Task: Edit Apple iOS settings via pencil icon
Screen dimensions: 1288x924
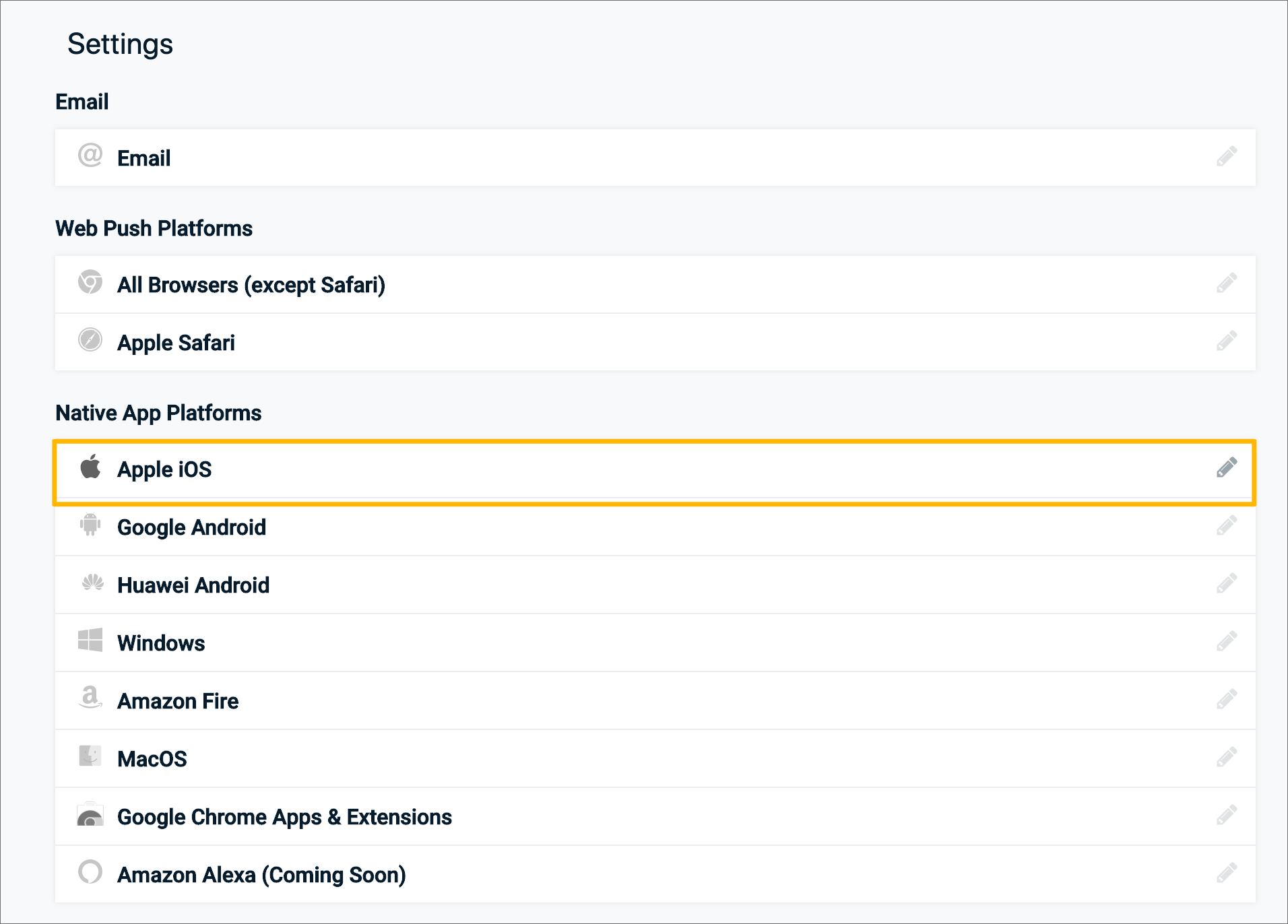Action: 1226,467
